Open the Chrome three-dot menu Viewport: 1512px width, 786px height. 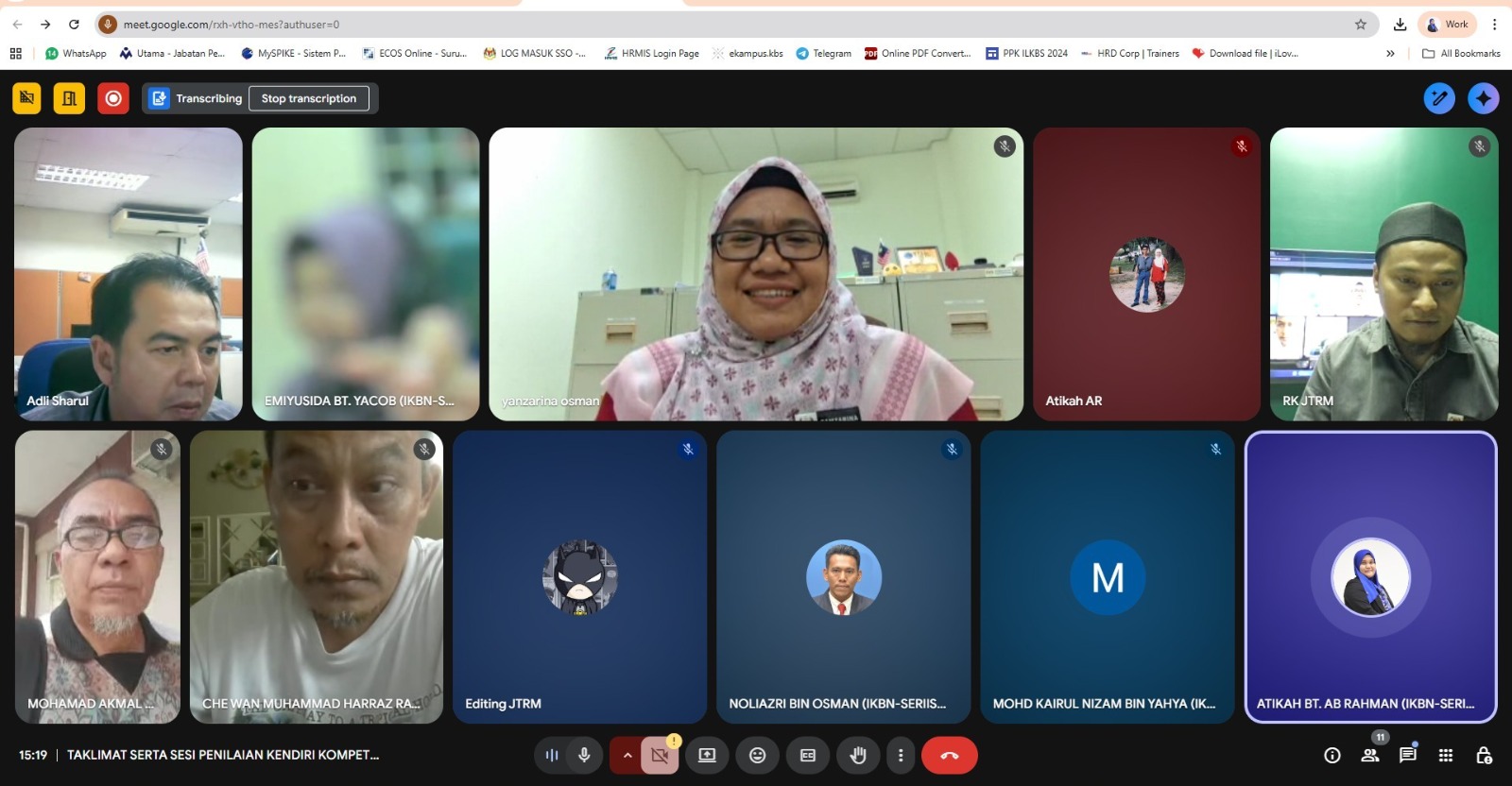point(1494,25)
